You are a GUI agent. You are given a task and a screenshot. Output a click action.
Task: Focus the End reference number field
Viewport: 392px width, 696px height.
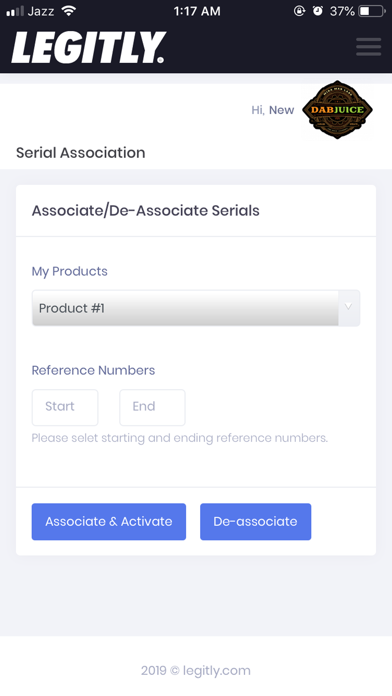pos(152,407)
